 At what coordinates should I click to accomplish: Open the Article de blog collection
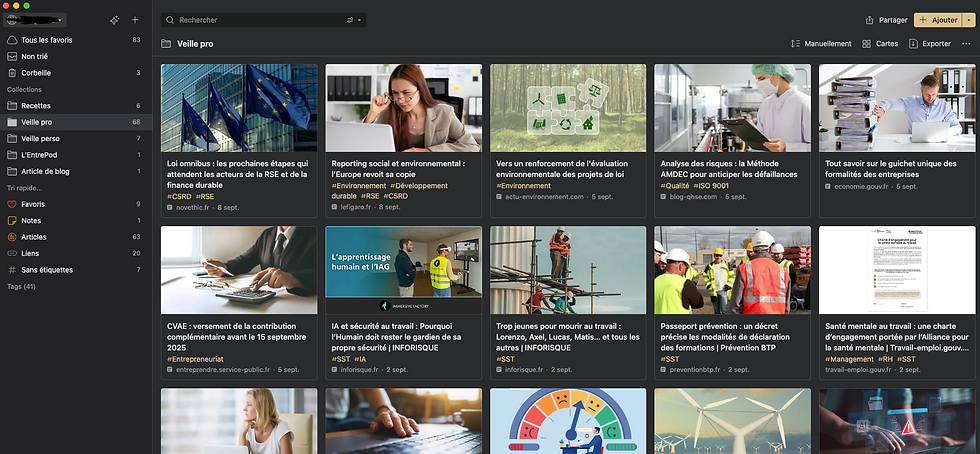point(76,171)
